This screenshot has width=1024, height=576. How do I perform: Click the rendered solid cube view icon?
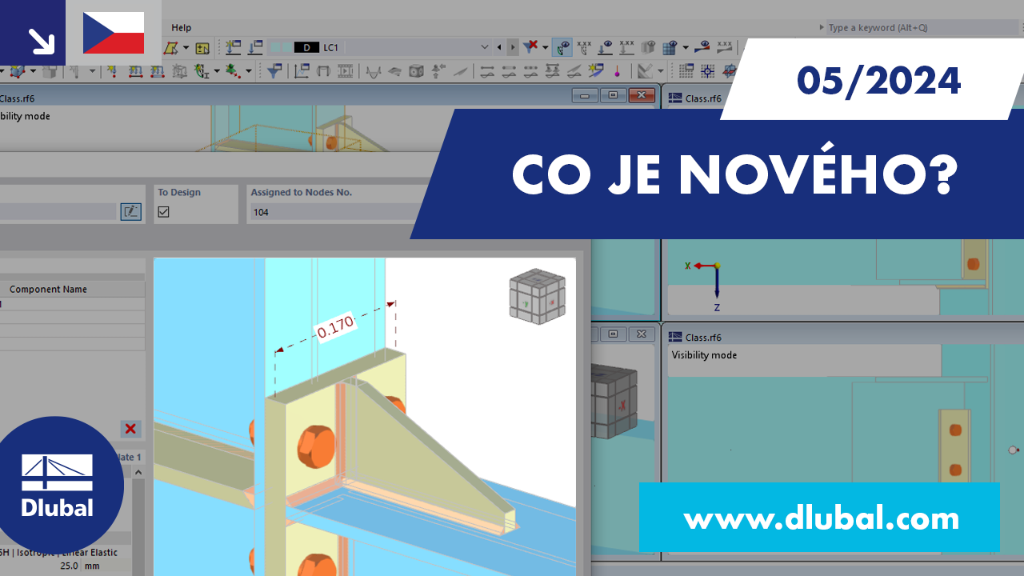pos(416,71)
